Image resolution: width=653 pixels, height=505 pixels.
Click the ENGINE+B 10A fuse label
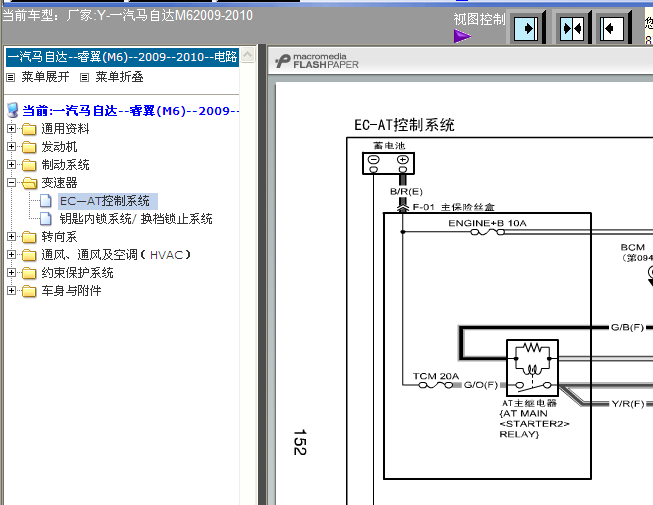(x=487, y=223)
